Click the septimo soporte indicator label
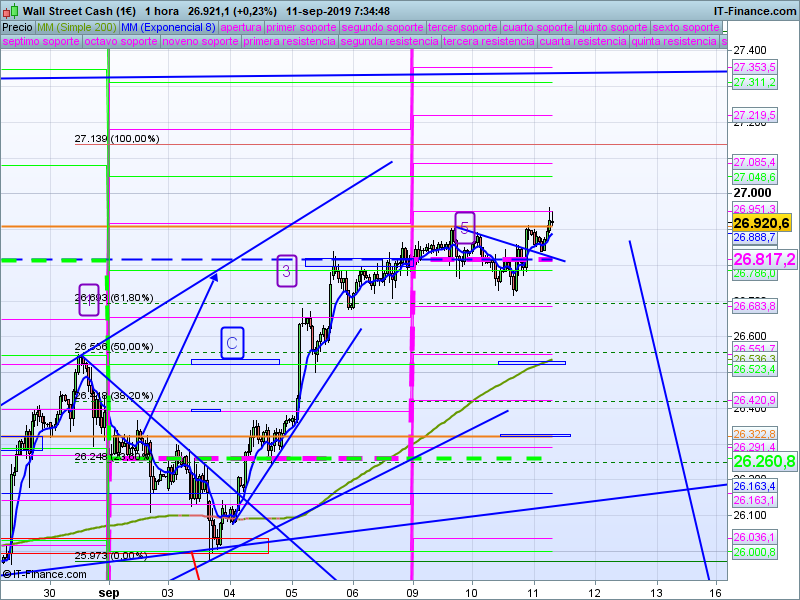Image resolution: width=800 pixels, height=600 pixels. pos(41,42)
